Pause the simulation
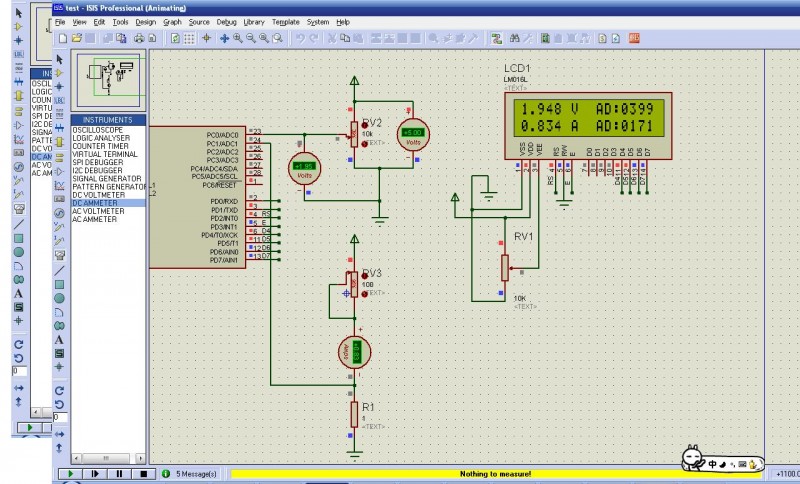800x484 pixels. pyautogui.click(x=119, y=474)
